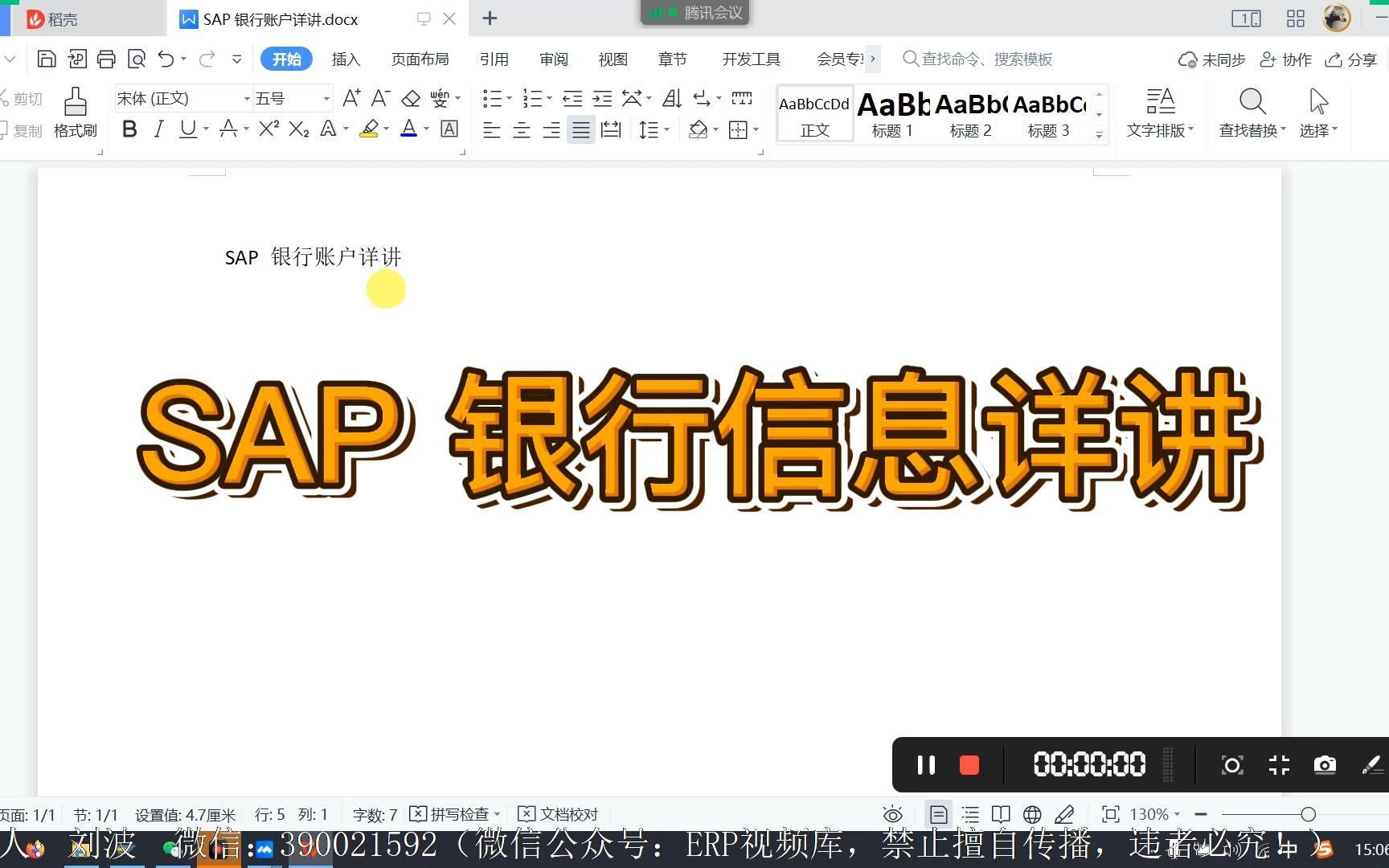Click distributed alignment icon
The height and width of the screenshot is (868, 1389).
pos(611,129)
